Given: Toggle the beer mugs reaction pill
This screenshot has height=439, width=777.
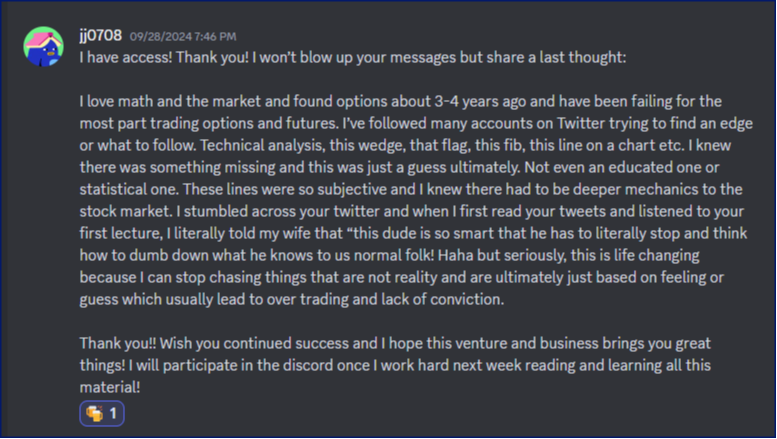Looking at the screenshot, I should (102, 412).
